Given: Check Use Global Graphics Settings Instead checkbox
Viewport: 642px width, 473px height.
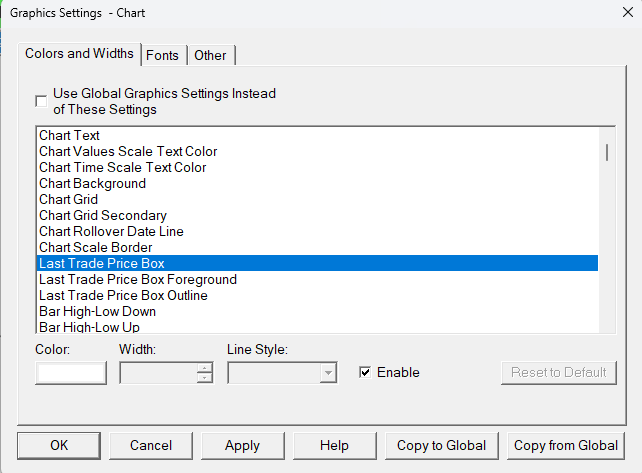Looking at the screenshot, I should (x=41, y=101).
